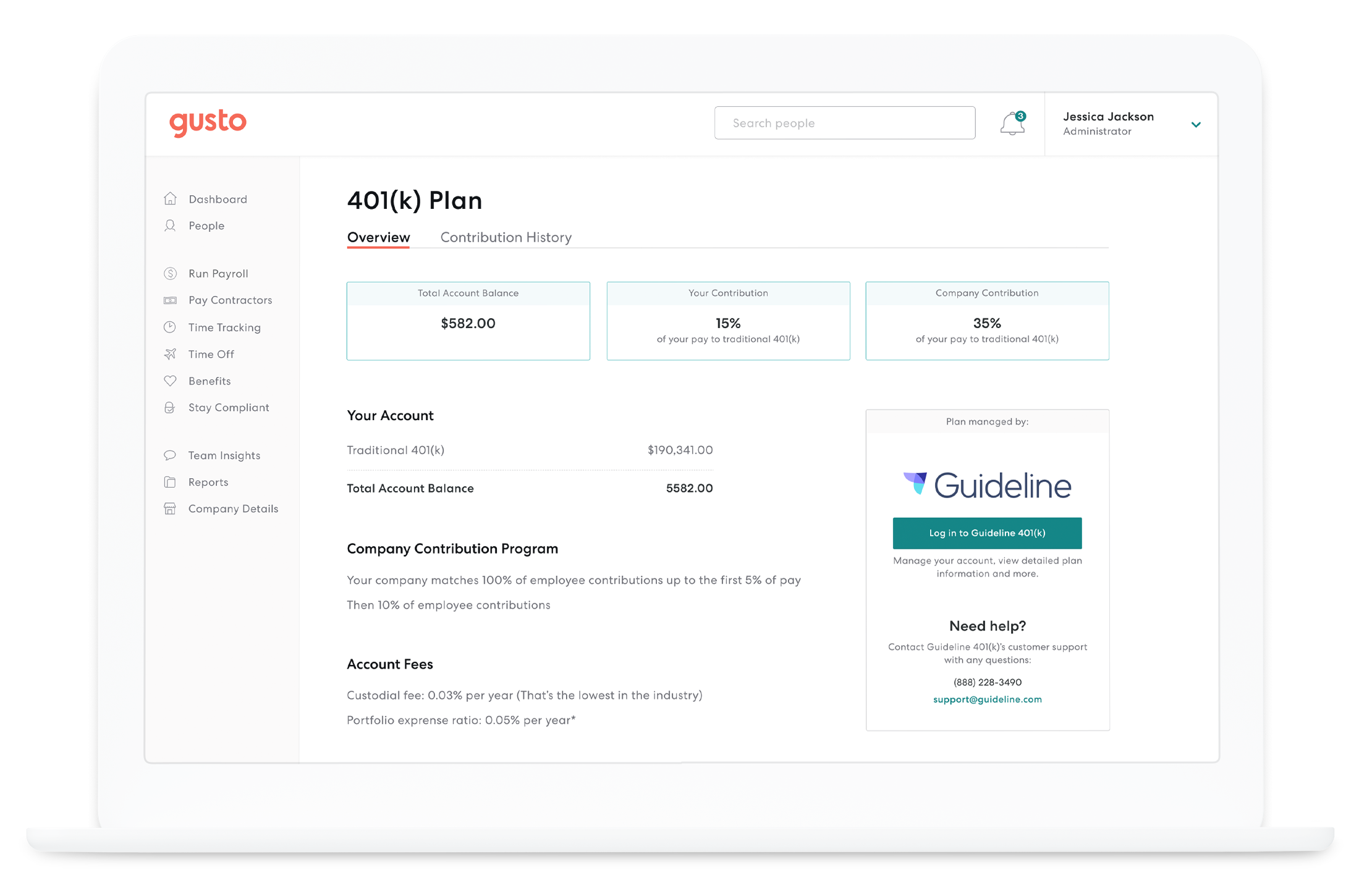This screenshot has width=1359, height=896.
Task: Click the Company Details storefront icon
Action: 170,509
